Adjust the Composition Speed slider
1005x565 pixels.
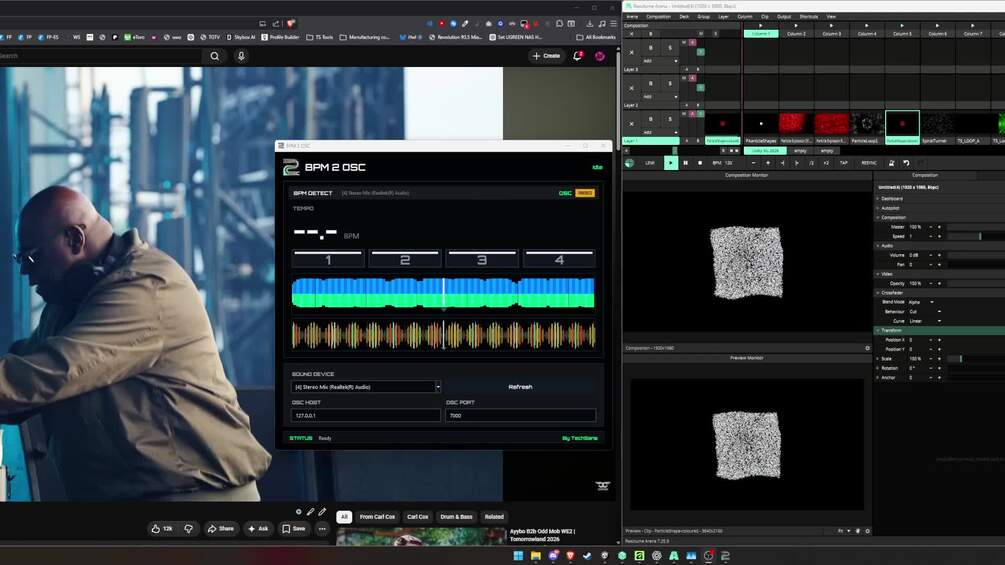coord(976,236)
